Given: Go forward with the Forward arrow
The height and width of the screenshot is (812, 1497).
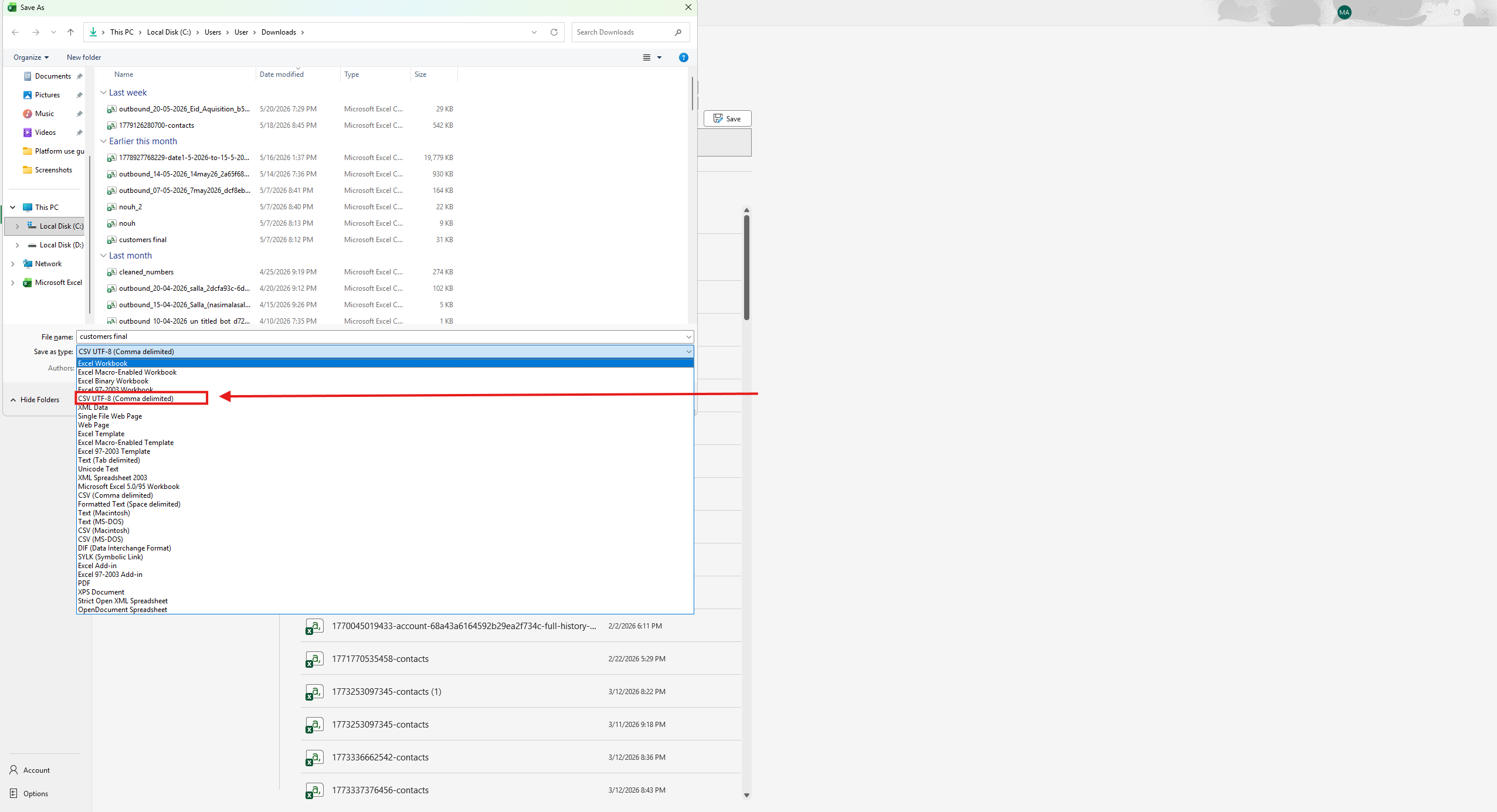Looking at the screenshot, I should point(36,32).
